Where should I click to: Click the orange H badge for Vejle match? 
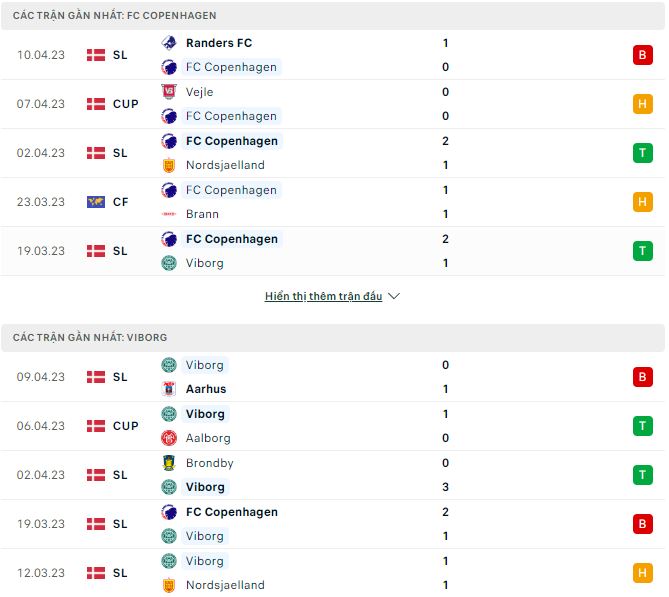click(641, 104)
